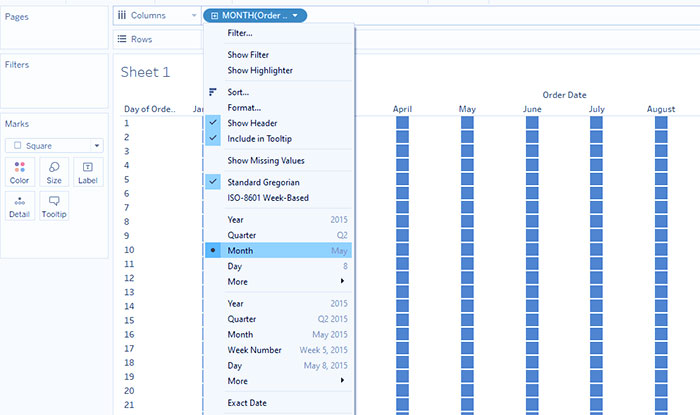Select Standard Gregorian calendar option
The image size is (700, 415).
point(279,182)
